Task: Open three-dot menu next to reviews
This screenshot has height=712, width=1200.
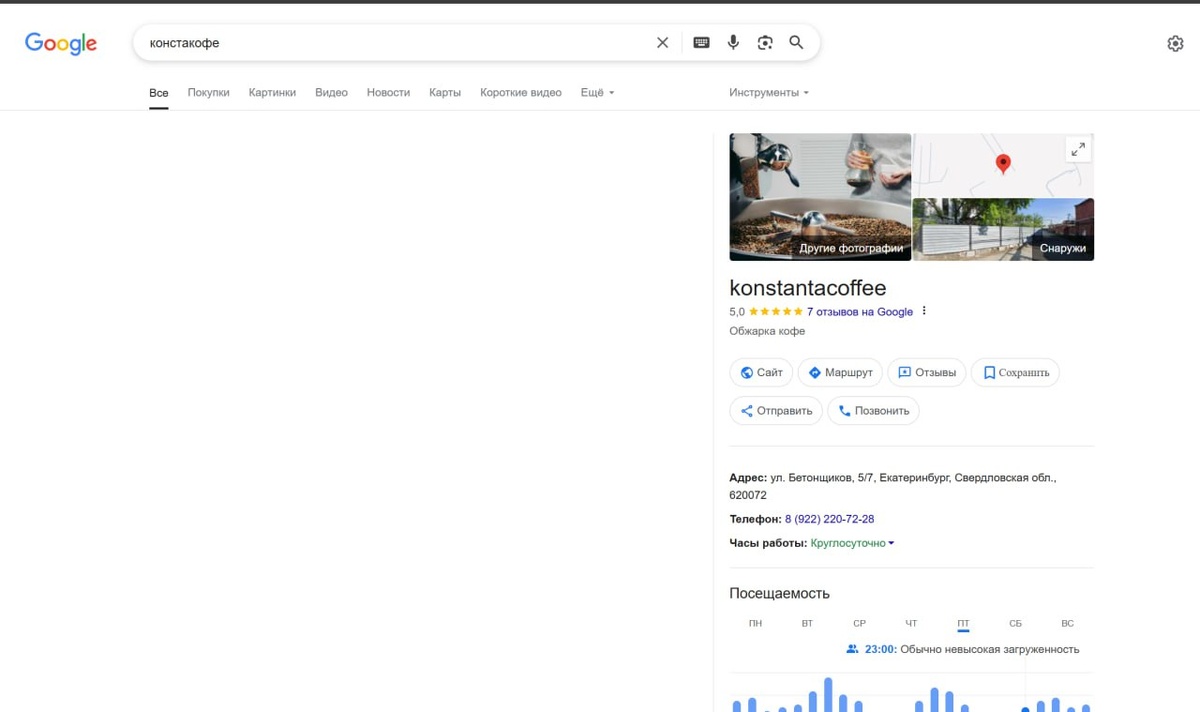Action: point(924,311)
